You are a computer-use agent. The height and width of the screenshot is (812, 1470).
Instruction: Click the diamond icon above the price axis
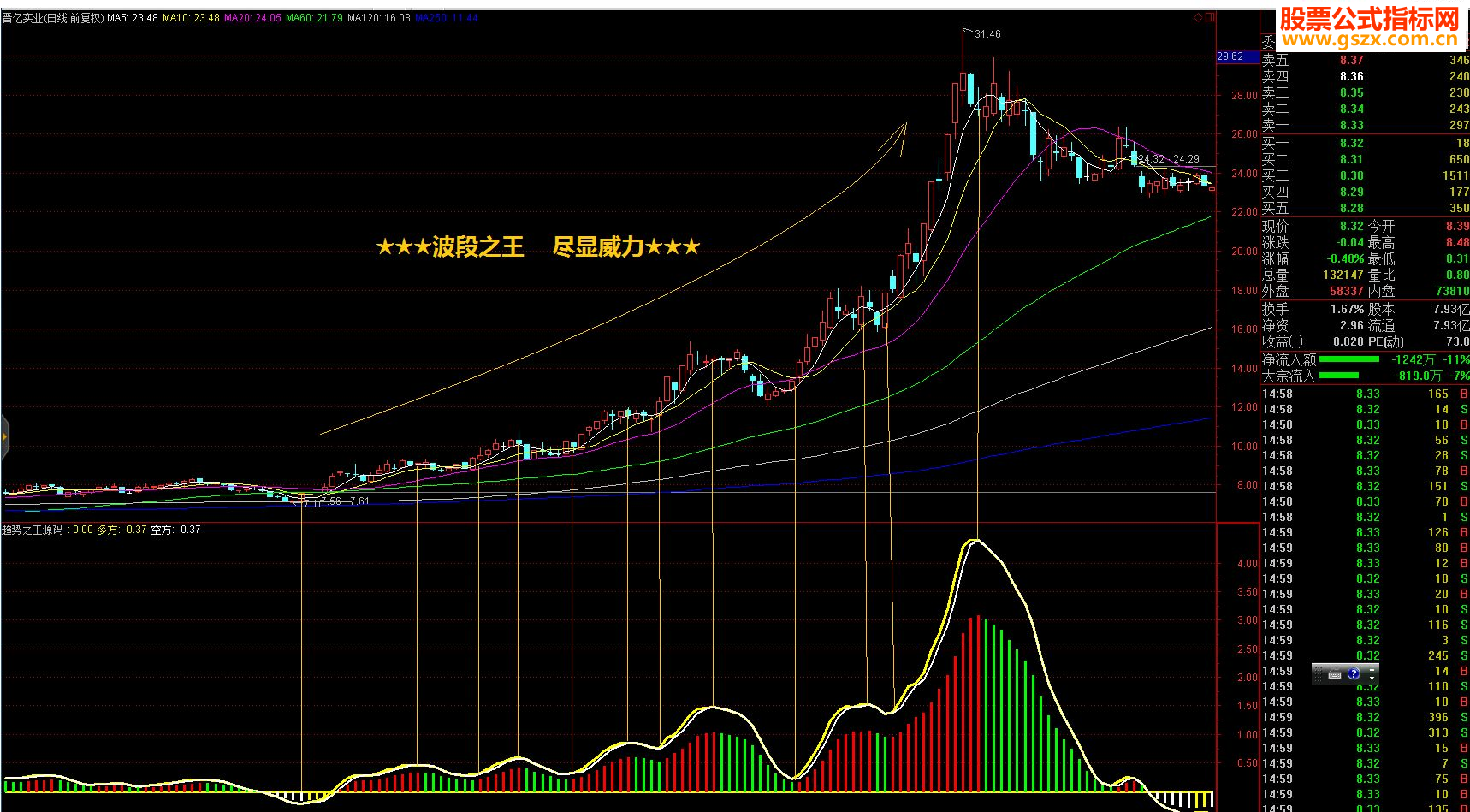pos(1198,17)
